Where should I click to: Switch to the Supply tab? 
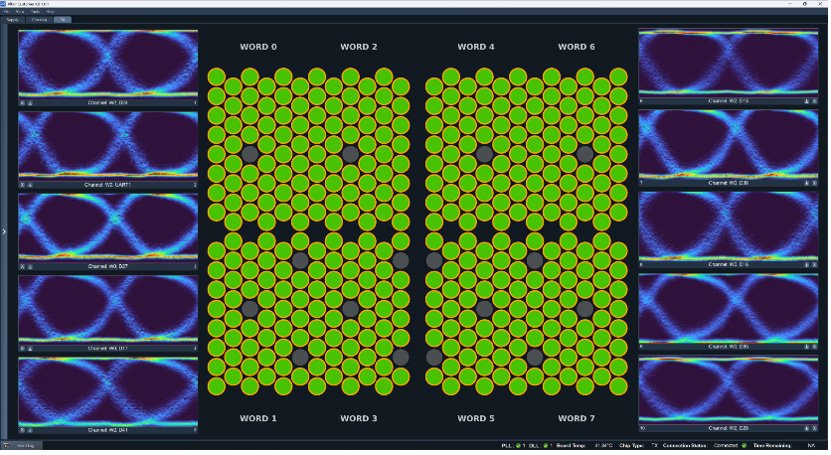click(x=12, y=19)
